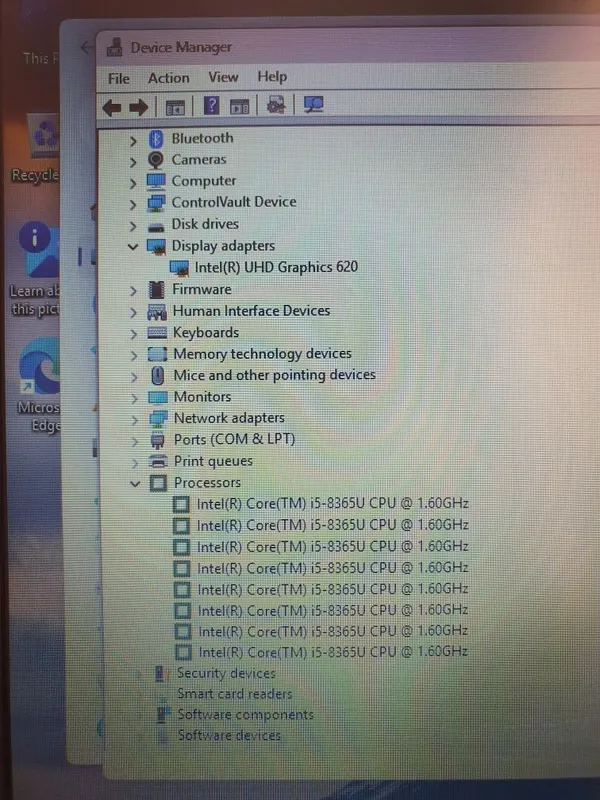Click the Display adapters icon

(156, 247)
